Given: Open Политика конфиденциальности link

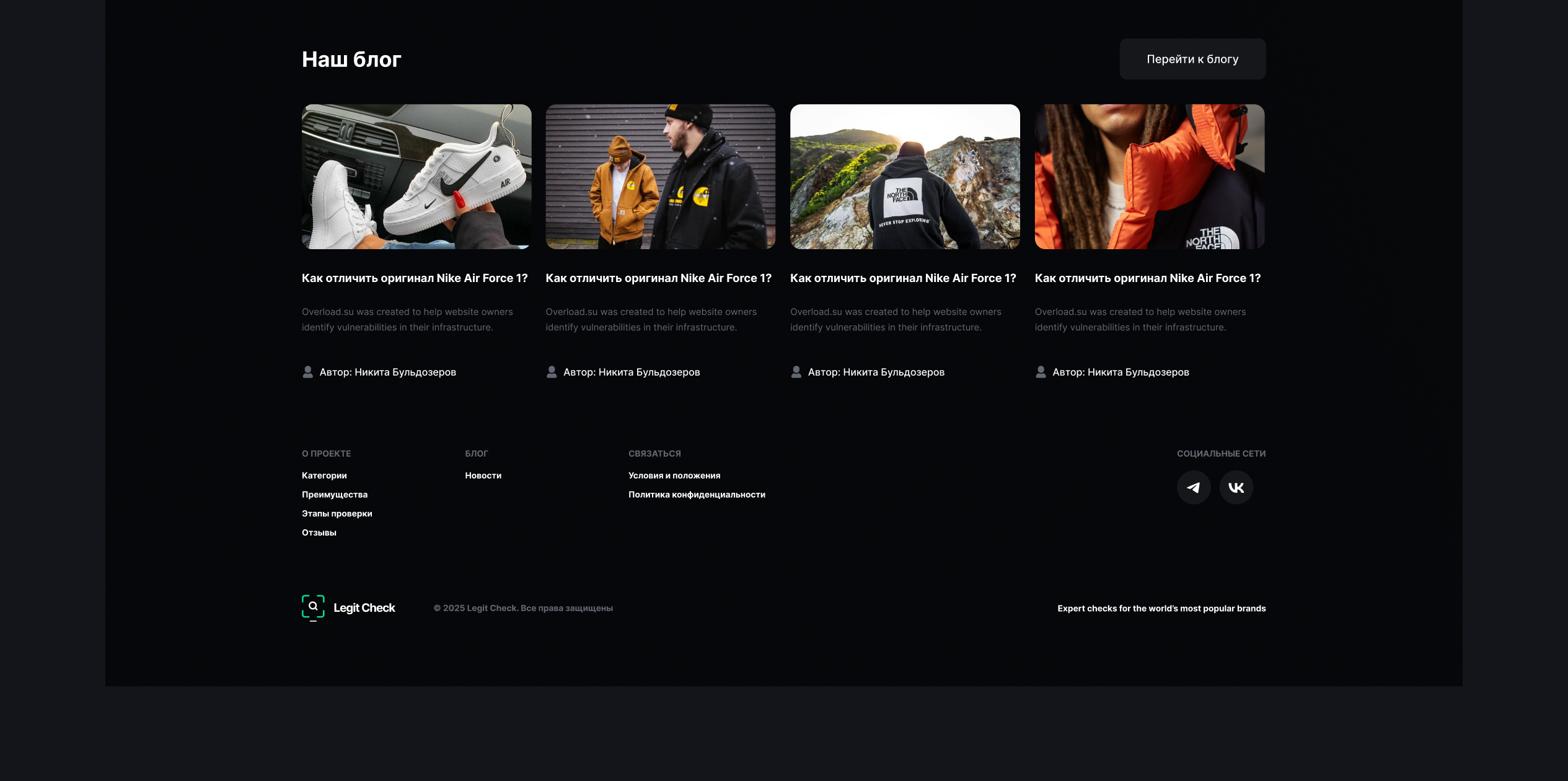Looking at the screenshot, I should click(697, 494).
